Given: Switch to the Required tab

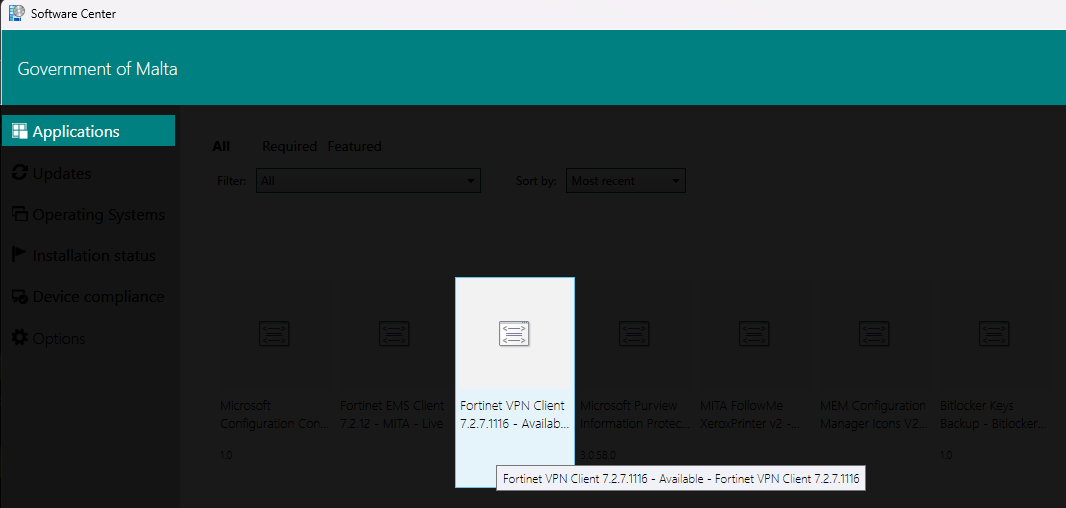Looking at the screenshot, I should tap(290, 146).
